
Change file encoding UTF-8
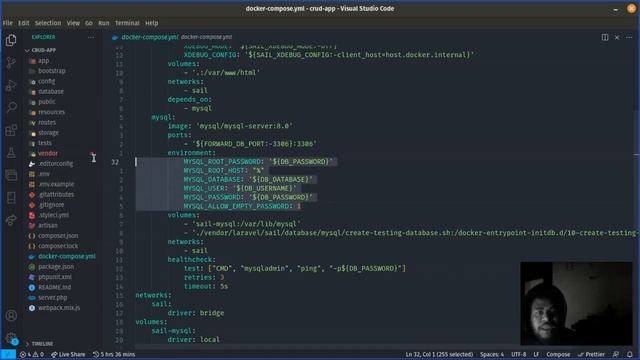[518, 354]
